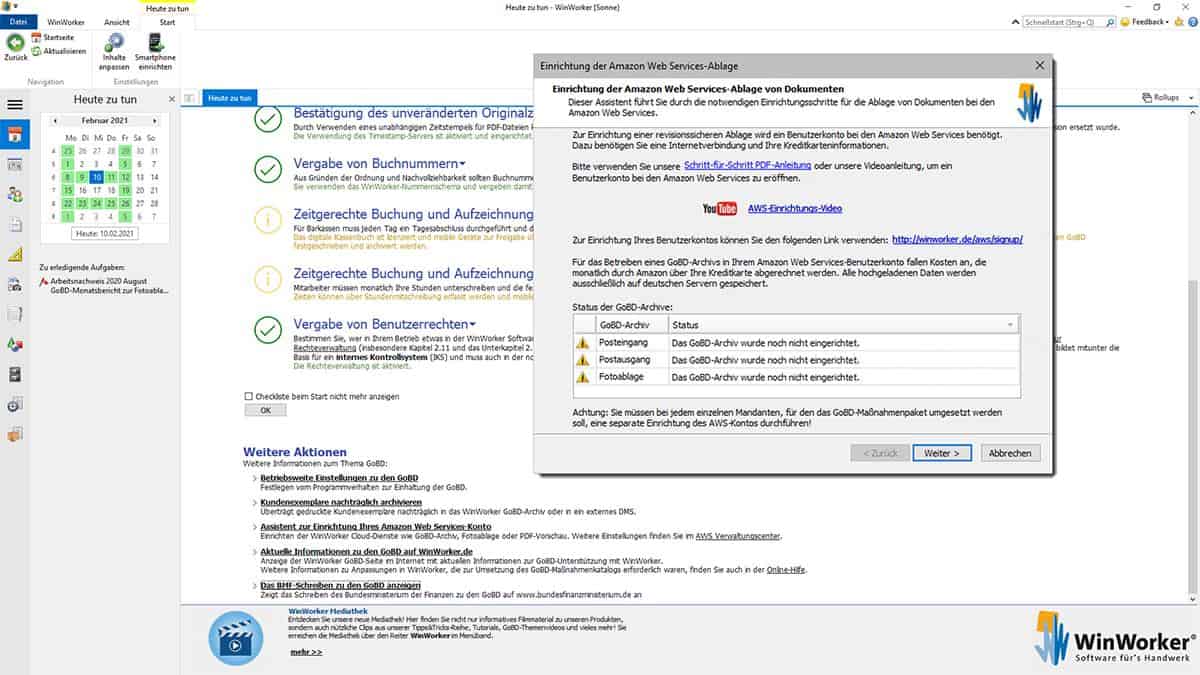
Task: Open 'Das BMF-Schreiben zu den GoBD anzeigen'
Action: [x=340, y=585]
